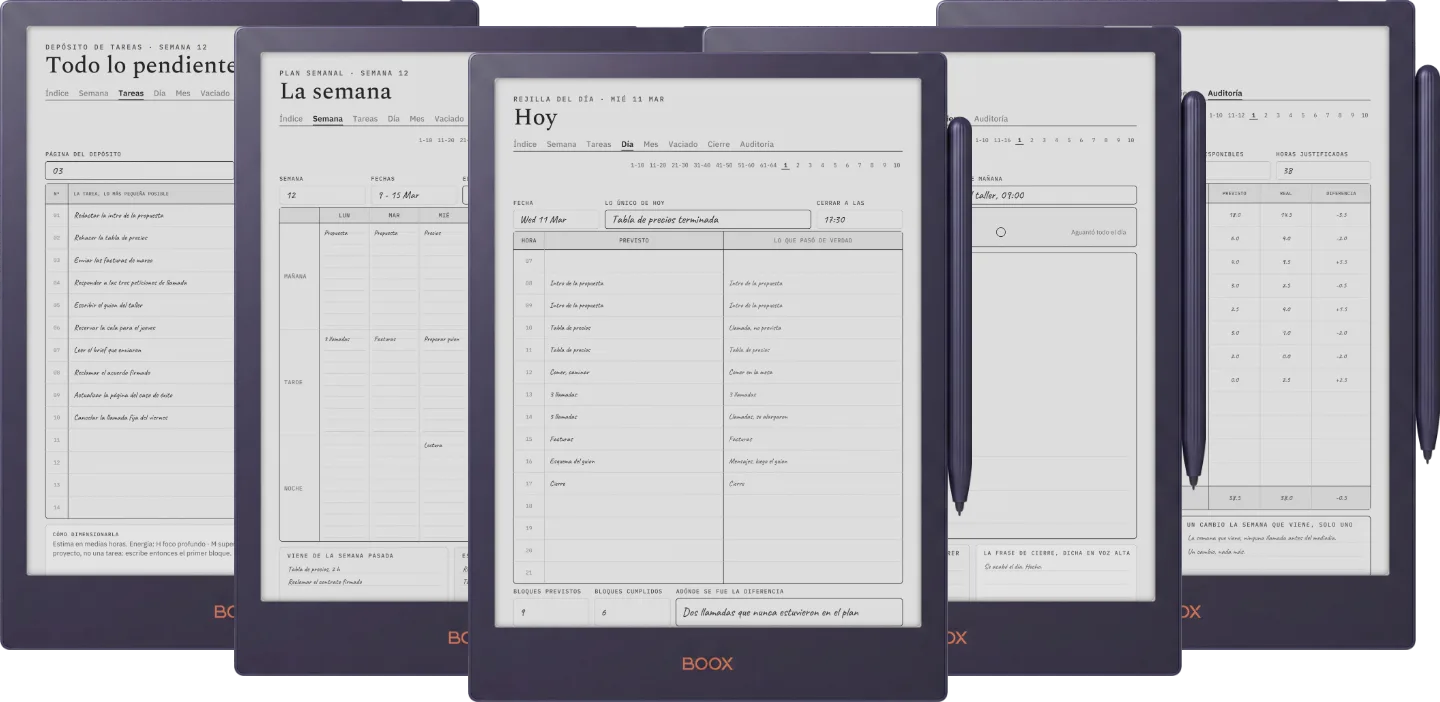Tap the 'Cerrar a las' field showing 17:30
The height and width of the screenshot is (702, 1440).
pos(859,219)
